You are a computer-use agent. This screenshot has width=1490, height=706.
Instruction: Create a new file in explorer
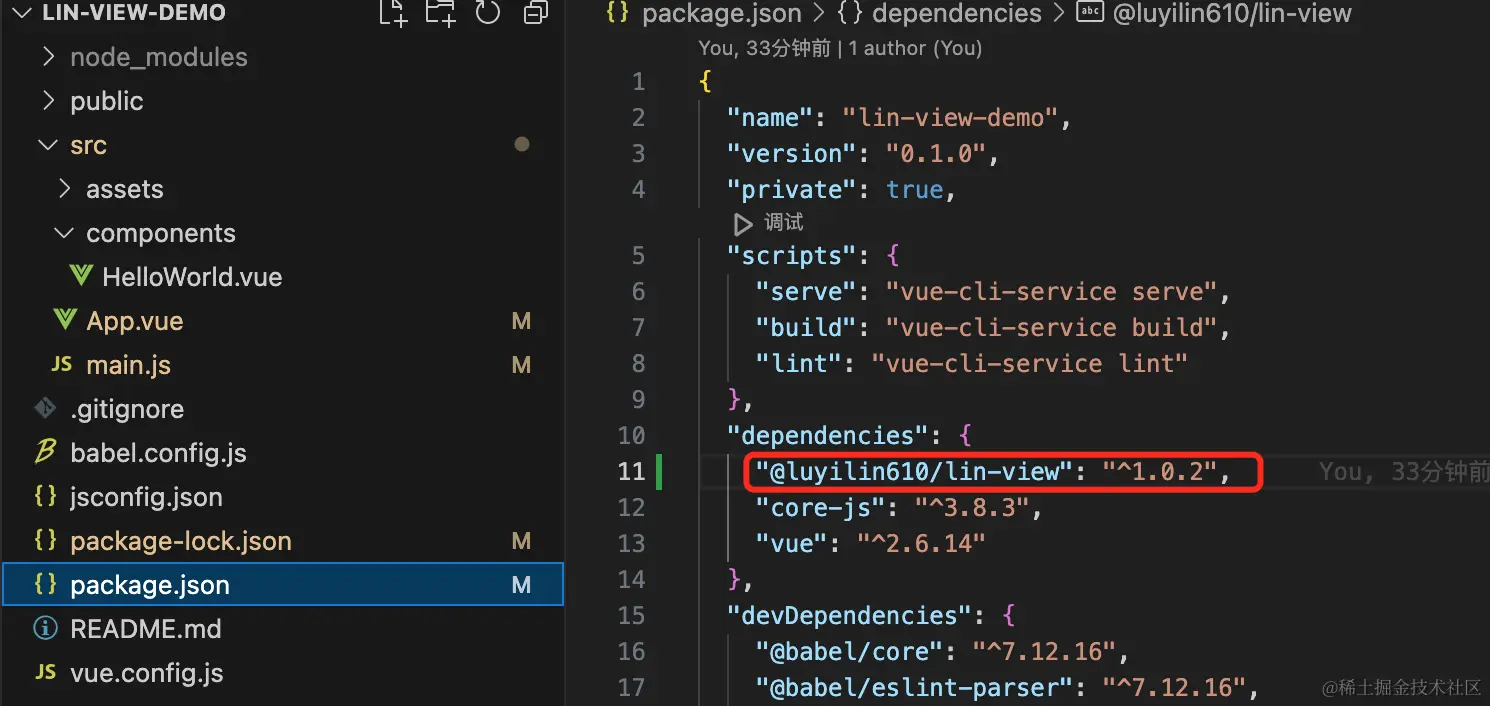click(x=394, y=12)
